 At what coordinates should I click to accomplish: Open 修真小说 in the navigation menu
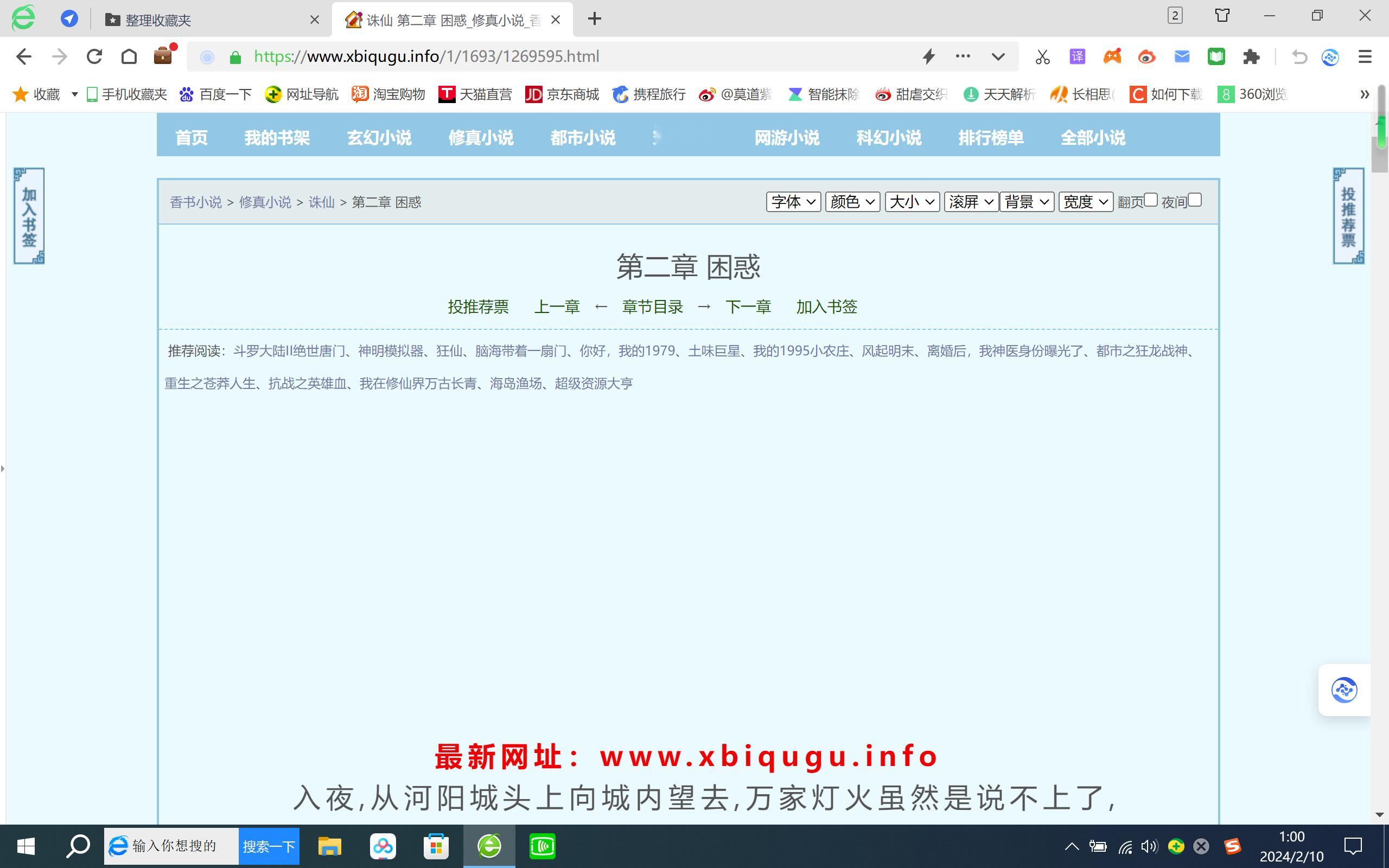click(x=481, y=138)
